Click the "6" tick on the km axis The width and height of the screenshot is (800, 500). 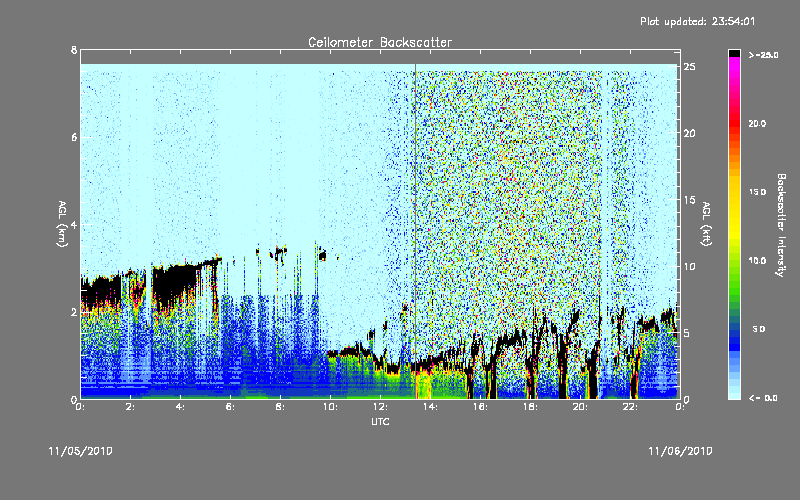[74, 137]
